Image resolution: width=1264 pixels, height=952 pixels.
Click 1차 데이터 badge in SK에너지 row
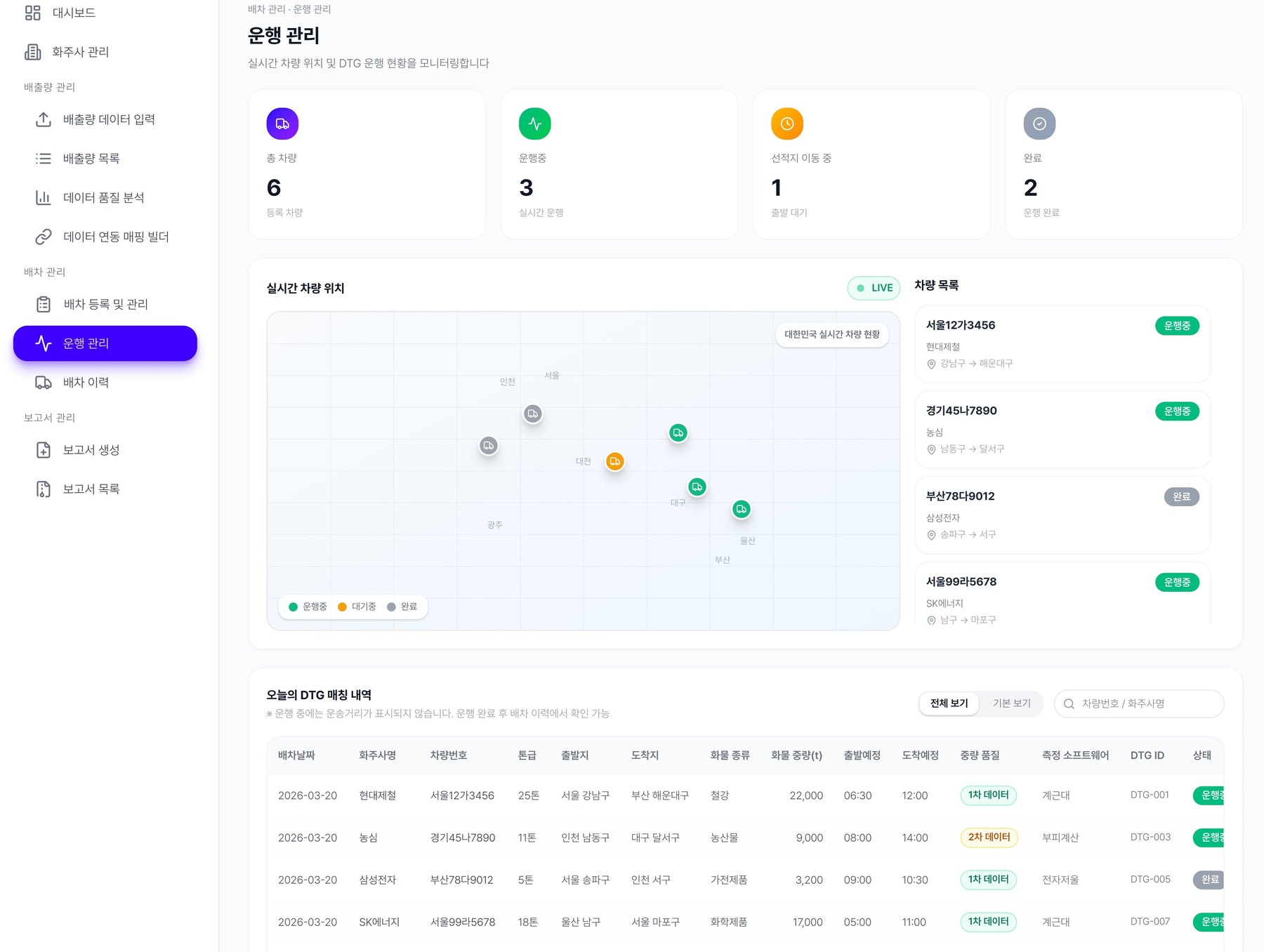(988, 922)
